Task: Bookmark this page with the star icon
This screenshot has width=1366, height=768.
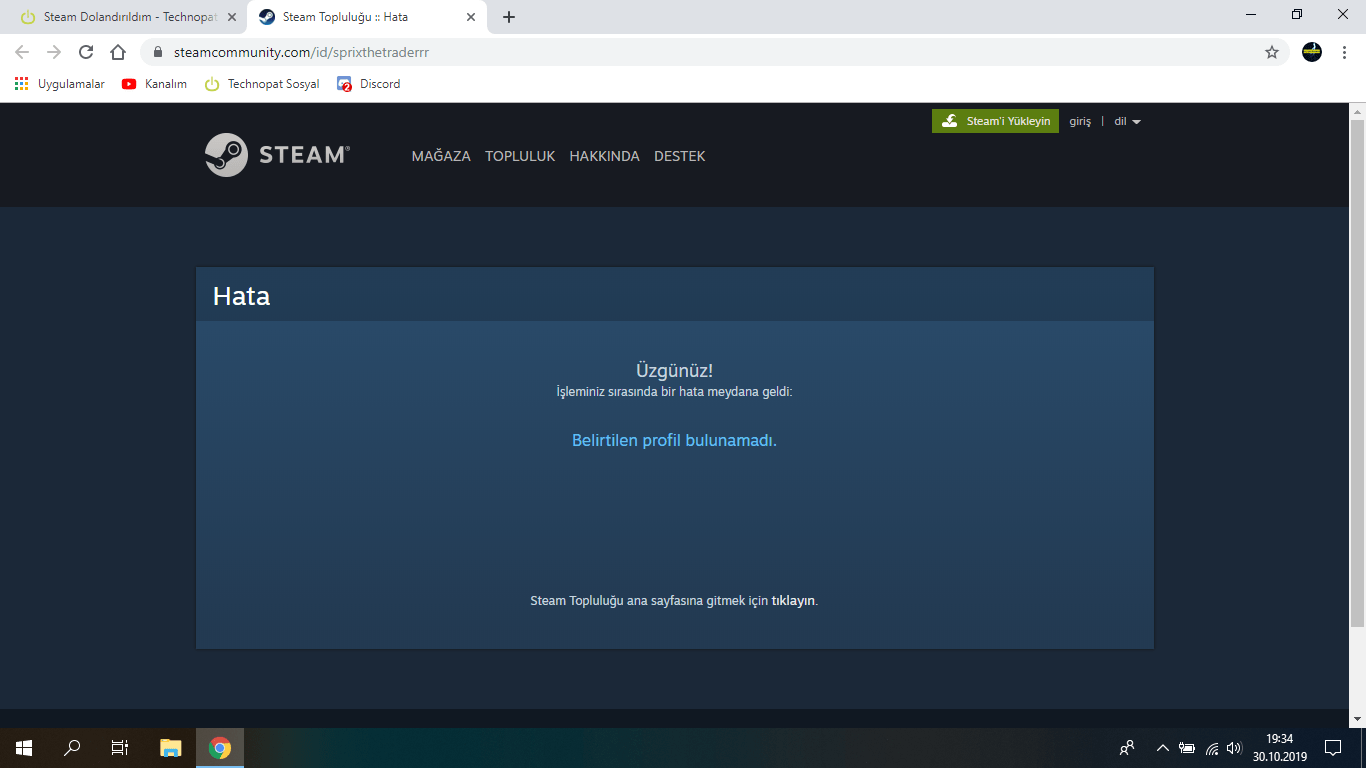Action: [x=1272, y=52]
